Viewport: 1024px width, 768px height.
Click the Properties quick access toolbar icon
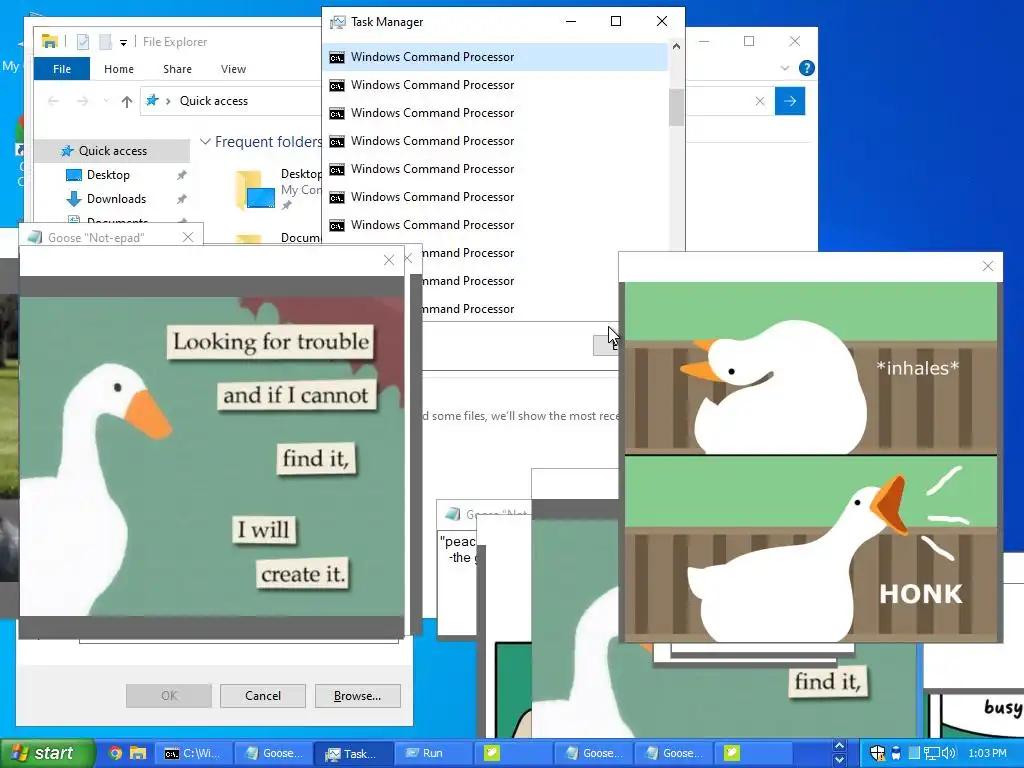click(x=83, y=42)
